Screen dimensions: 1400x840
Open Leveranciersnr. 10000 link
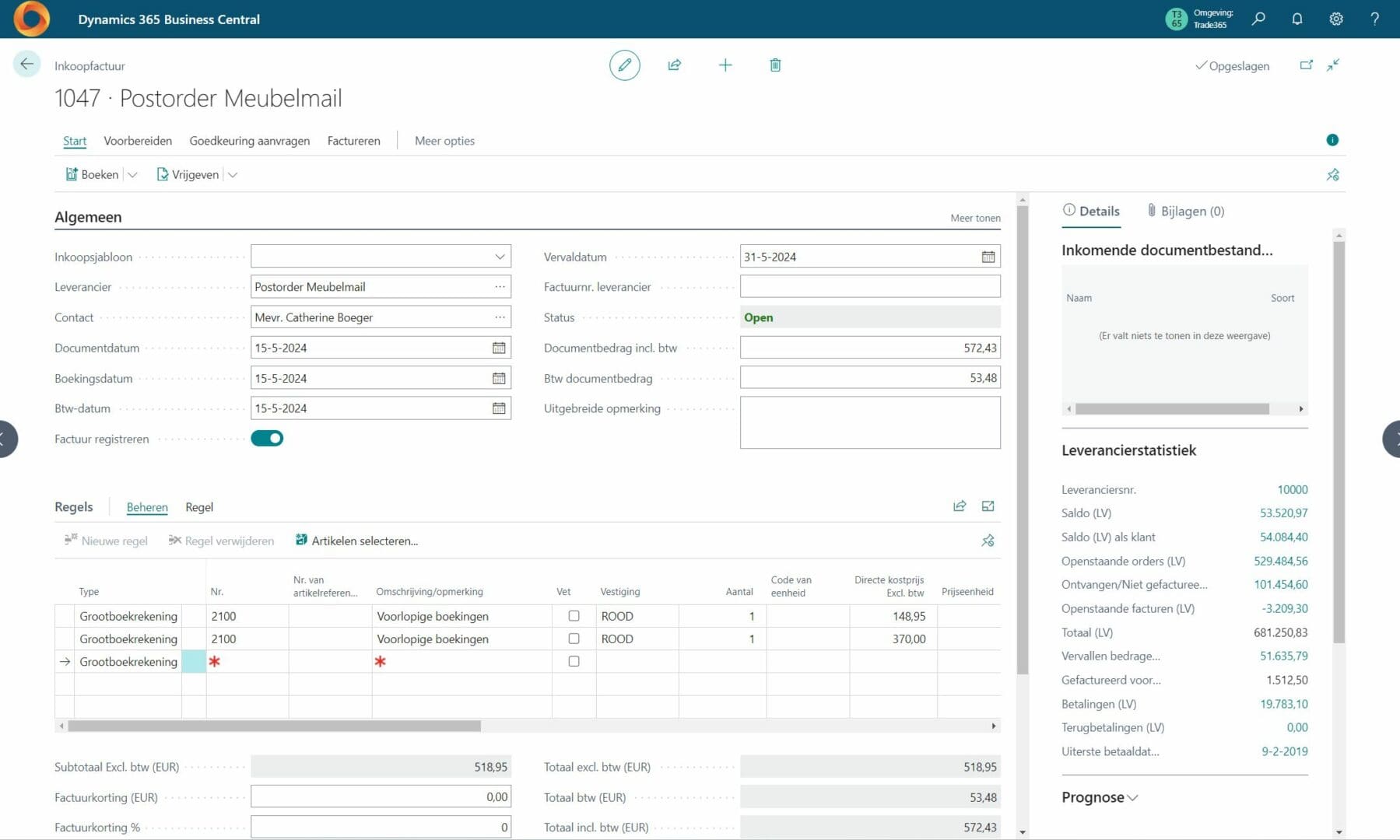(x=1292, y=489)
